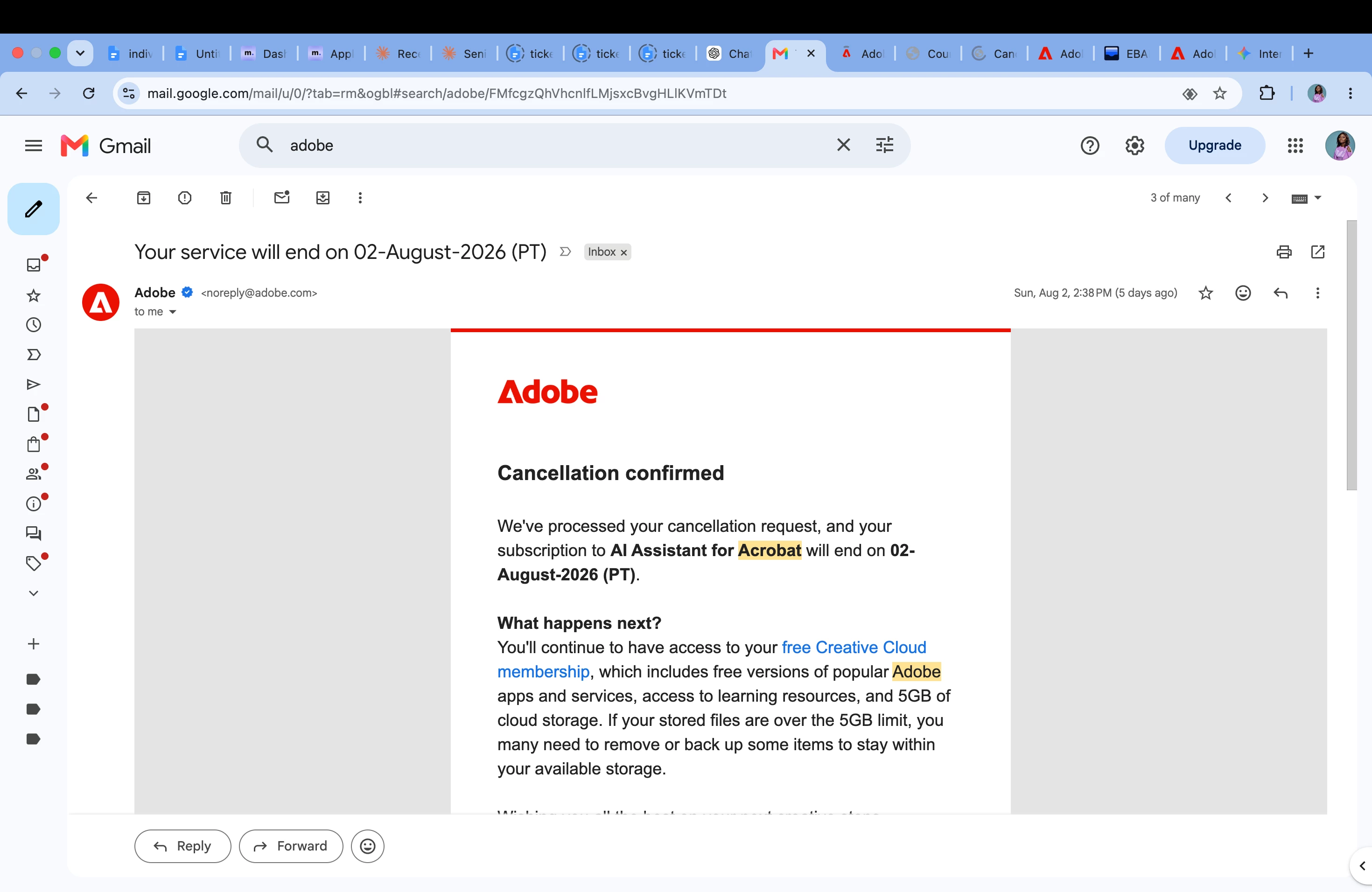Viewport: 1372px width, 892px height.
Task: Open the Chrome profile avatar menu
Action: pyautogui.click(x=1316, y=93)
